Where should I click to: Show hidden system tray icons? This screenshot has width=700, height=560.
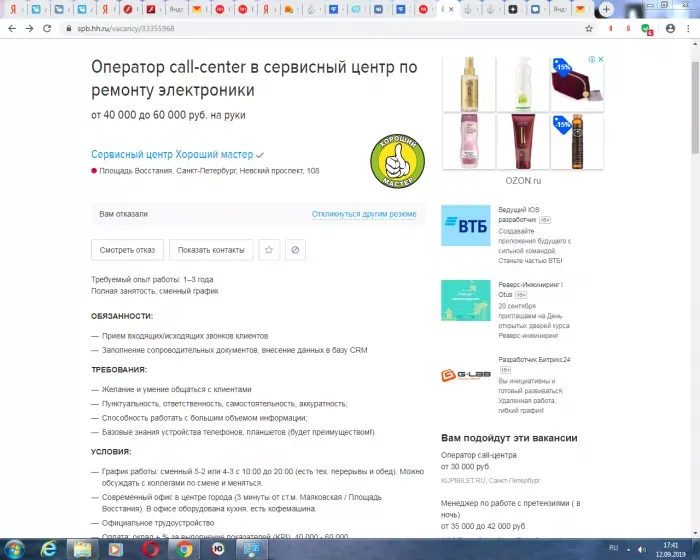(629, 549)
